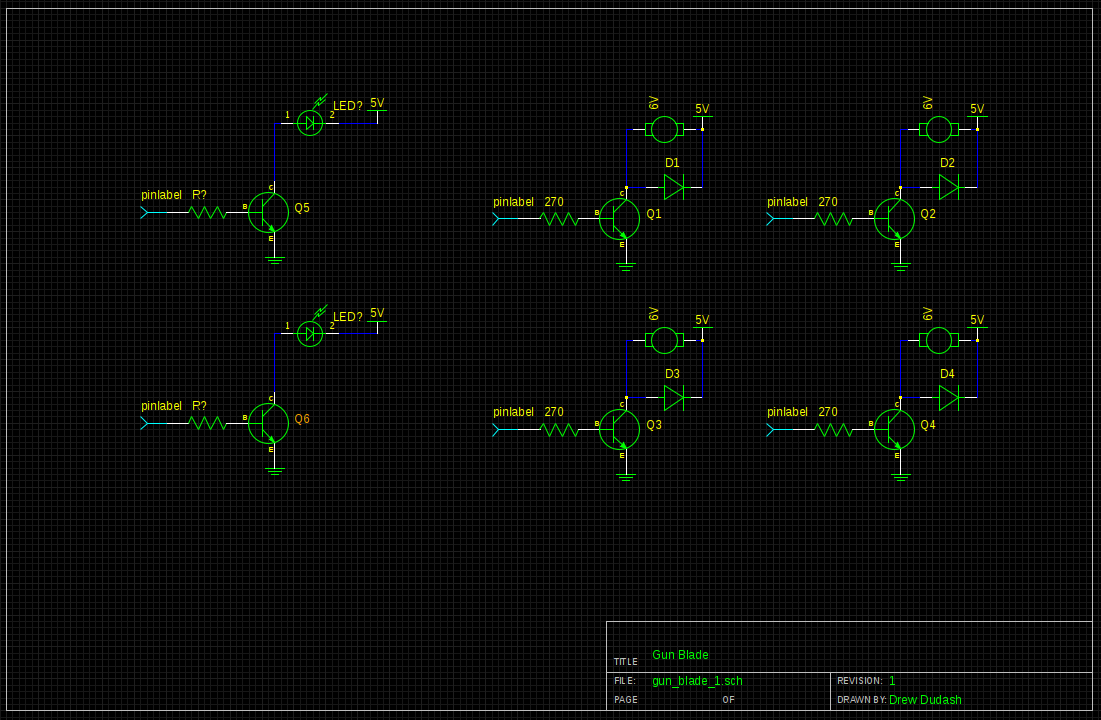Select the 270 resistor feeding Q1
1101x720 pixels.
point(560,218)
